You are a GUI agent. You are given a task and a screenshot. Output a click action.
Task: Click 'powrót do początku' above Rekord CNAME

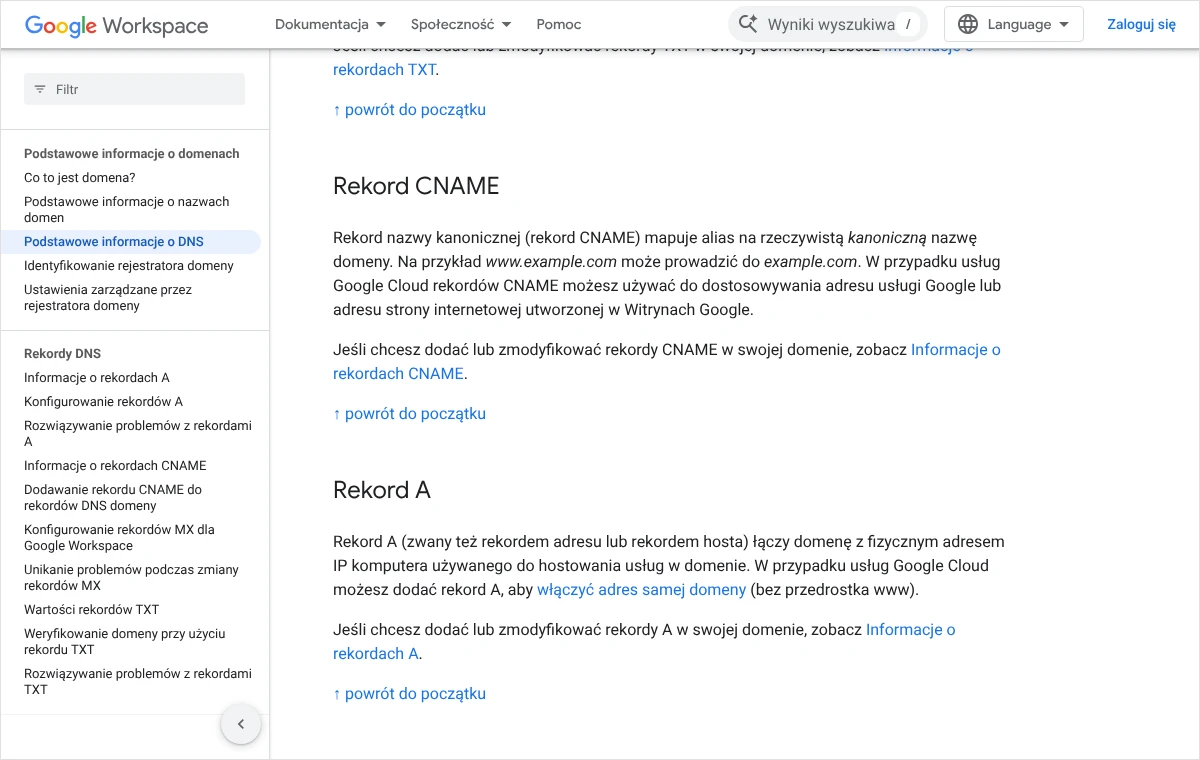(x=410, y=109)
